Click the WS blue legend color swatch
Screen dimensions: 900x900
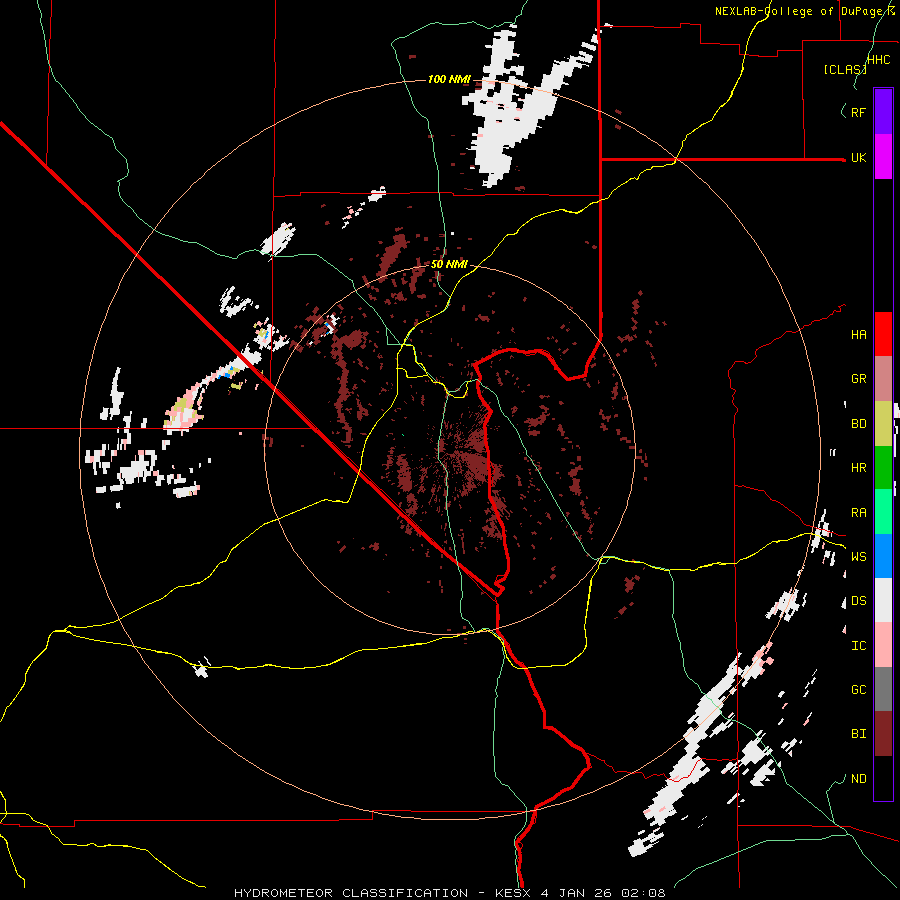pos(883,556)
